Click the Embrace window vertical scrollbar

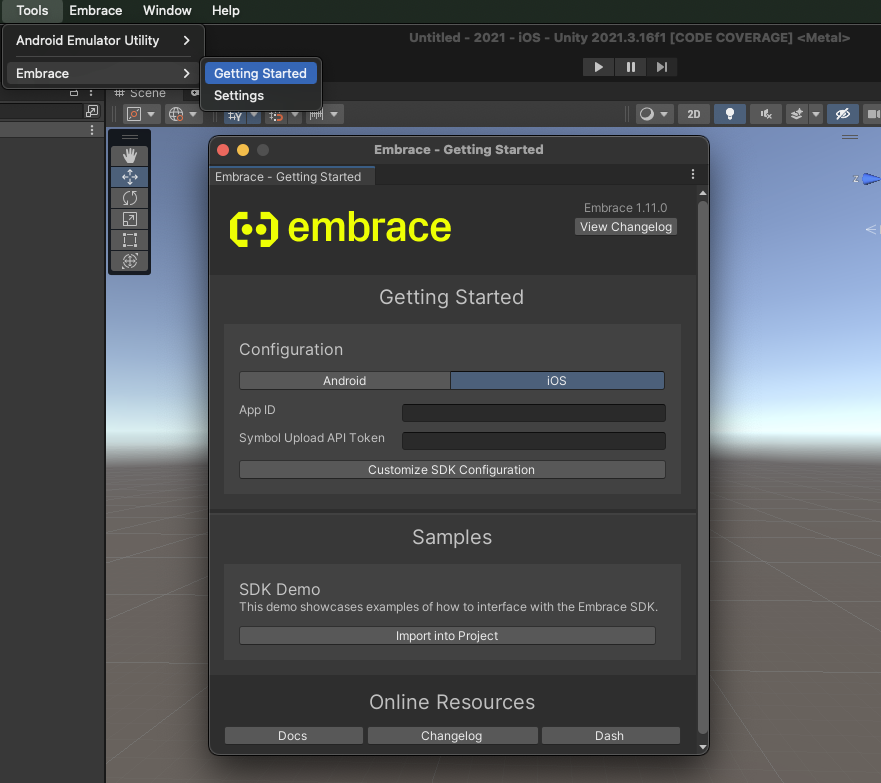(x=702, y=467)
